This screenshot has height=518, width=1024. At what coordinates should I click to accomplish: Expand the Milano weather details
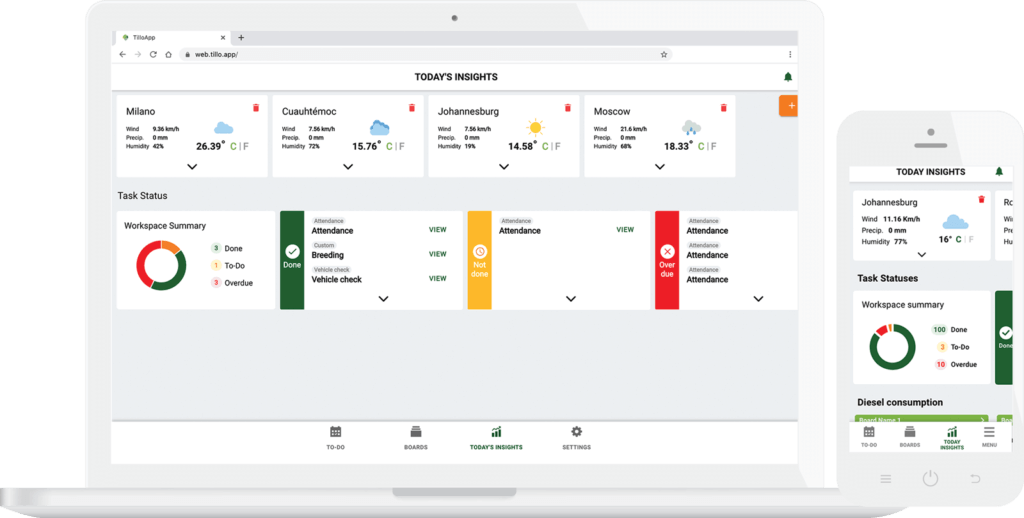[192, 167]
